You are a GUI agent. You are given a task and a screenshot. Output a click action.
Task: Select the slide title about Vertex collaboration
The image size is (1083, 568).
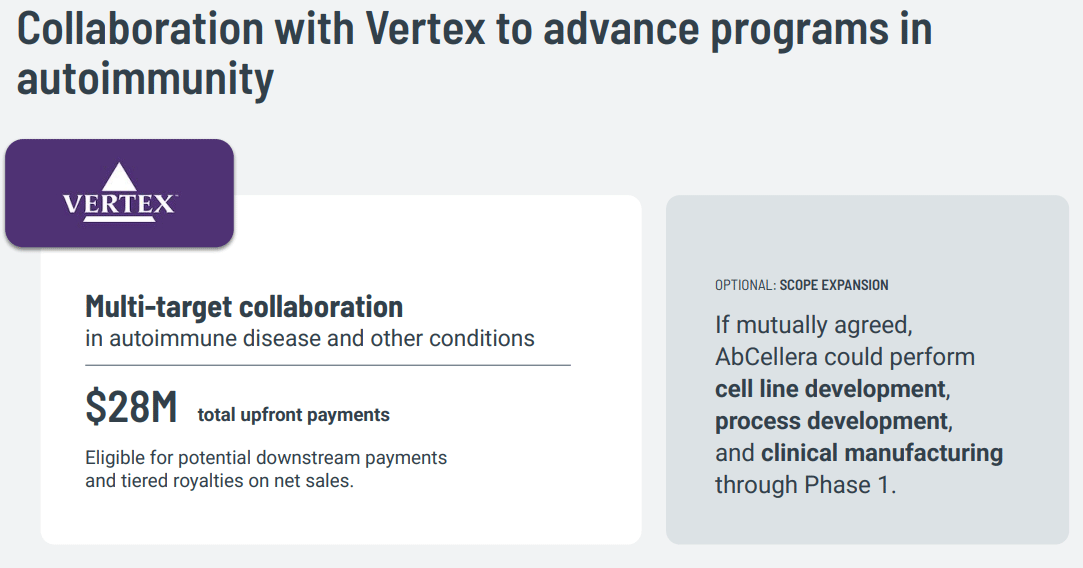pos(475,53)
